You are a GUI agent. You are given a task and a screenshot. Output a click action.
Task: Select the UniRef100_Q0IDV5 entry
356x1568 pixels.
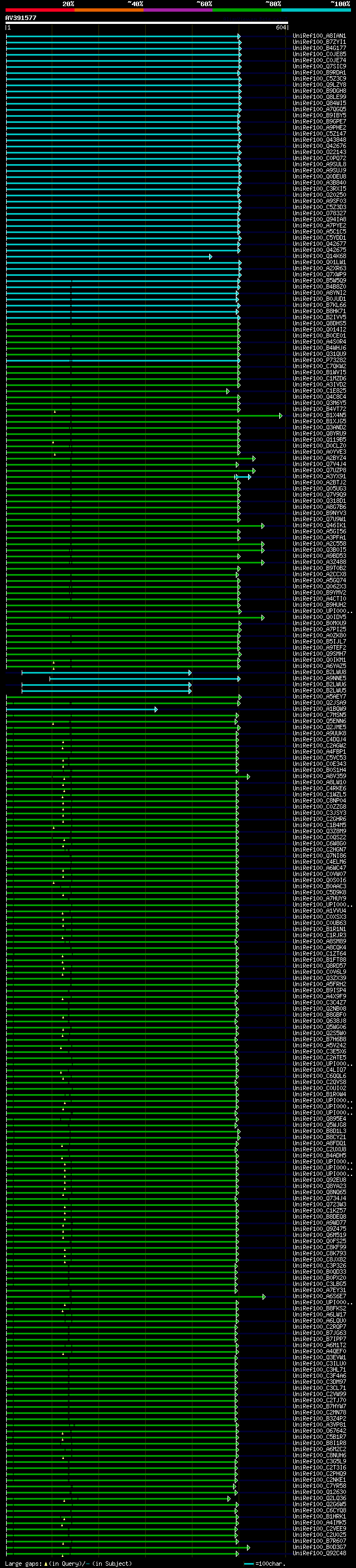[x=319, y=617]
